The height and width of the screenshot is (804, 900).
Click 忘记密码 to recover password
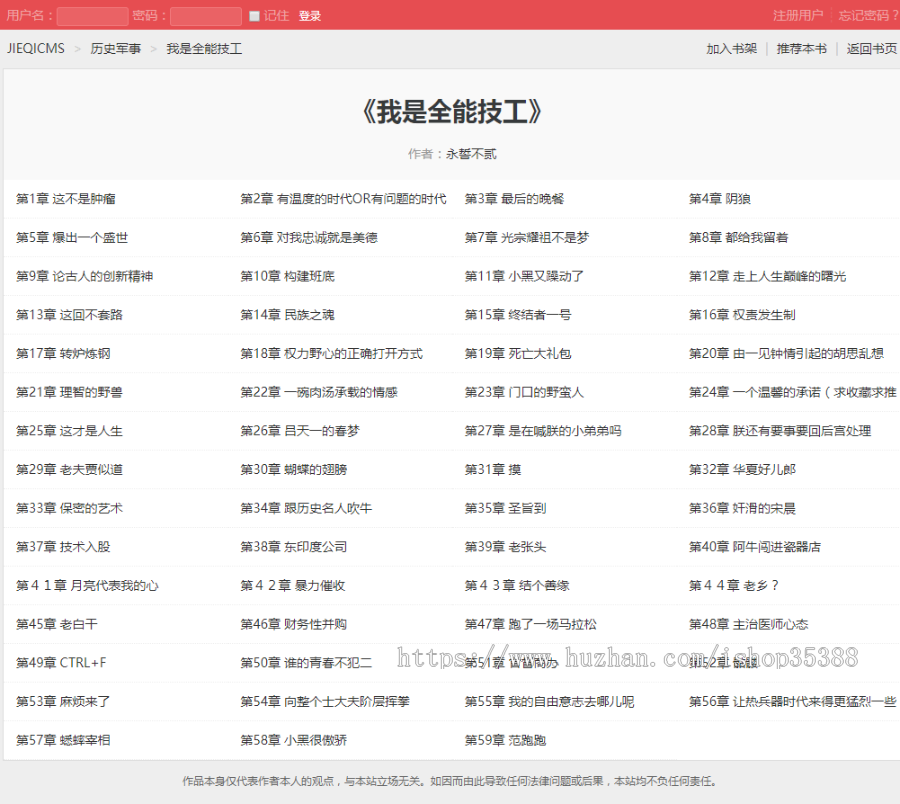click(869, 15)
